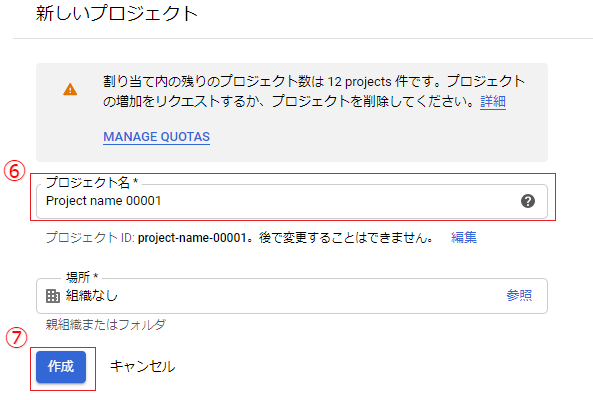
Task: Click the organization building icon
Action: (x=53, y=296)
